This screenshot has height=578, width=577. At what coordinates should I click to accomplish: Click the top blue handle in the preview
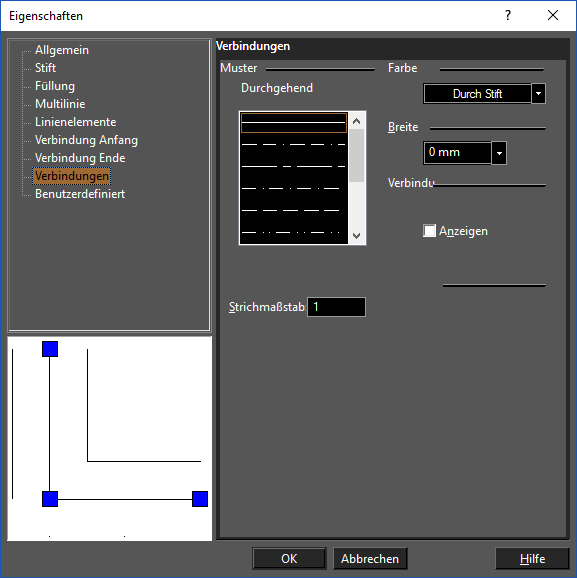point(50,349)
